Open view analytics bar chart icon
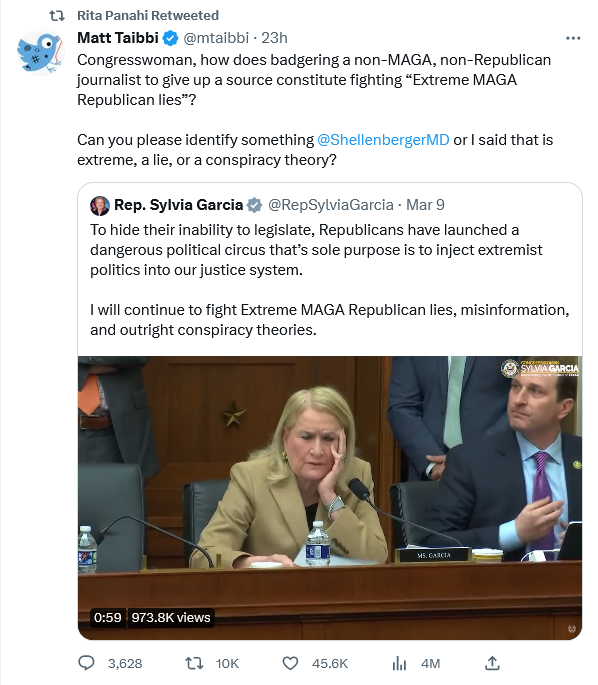Image resolution: width=598 pixels, height=685 pixels. pos(399,663)
